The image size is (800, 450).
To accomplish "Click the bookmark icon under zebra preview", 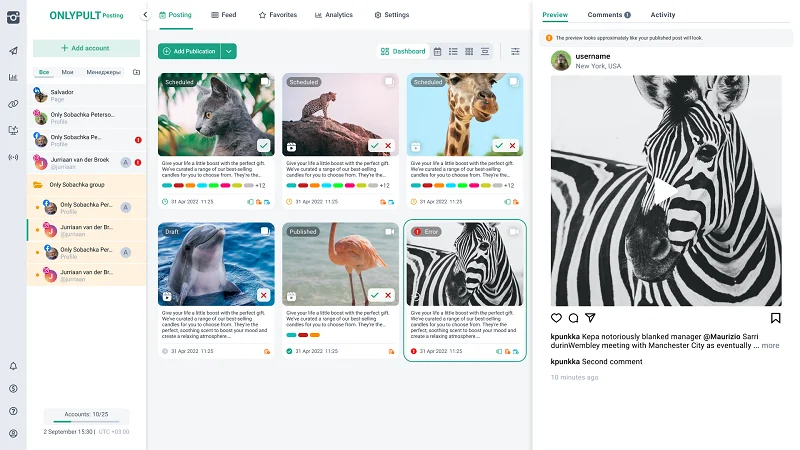I will pyautogui.click(x=775, y=318).
